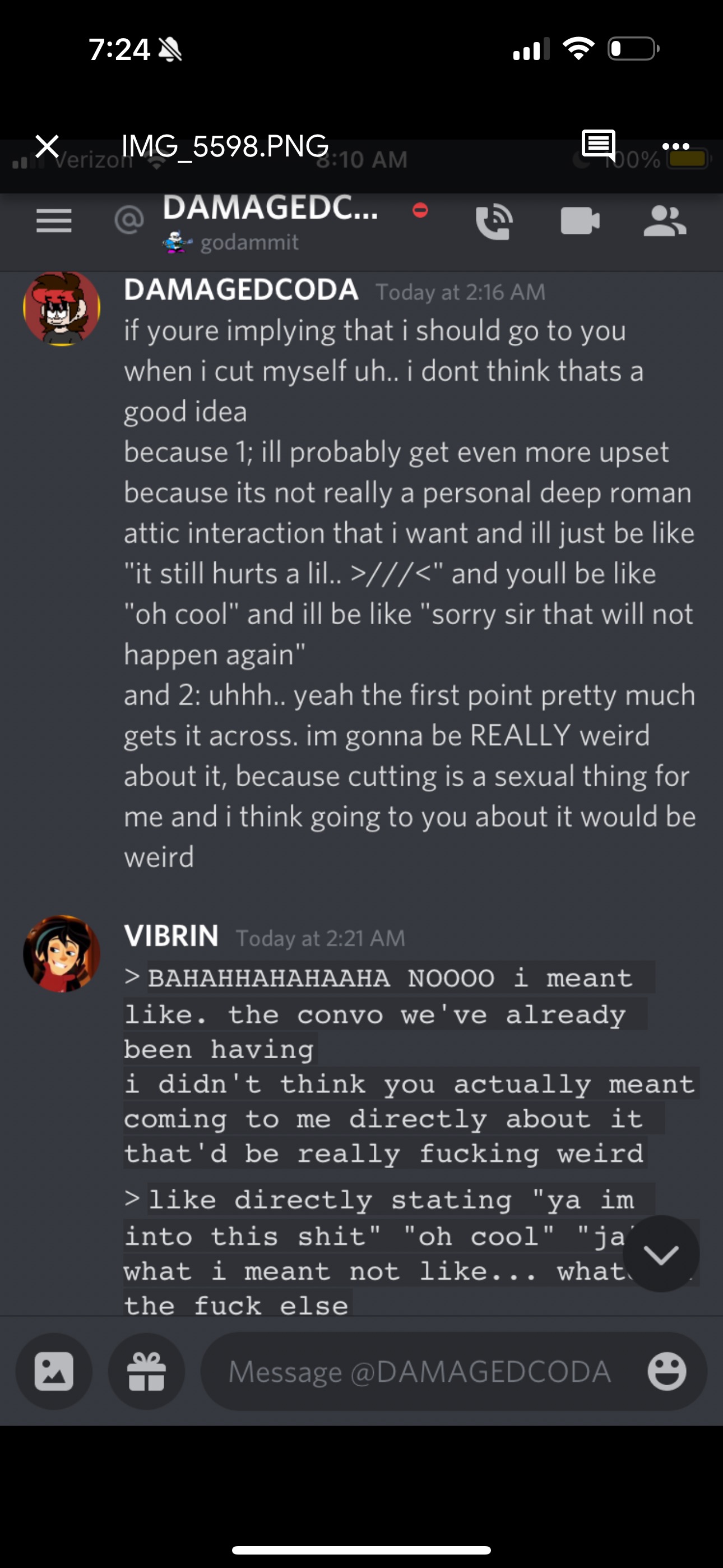Open the gift Nitro button

click(x=146, y=1371)
